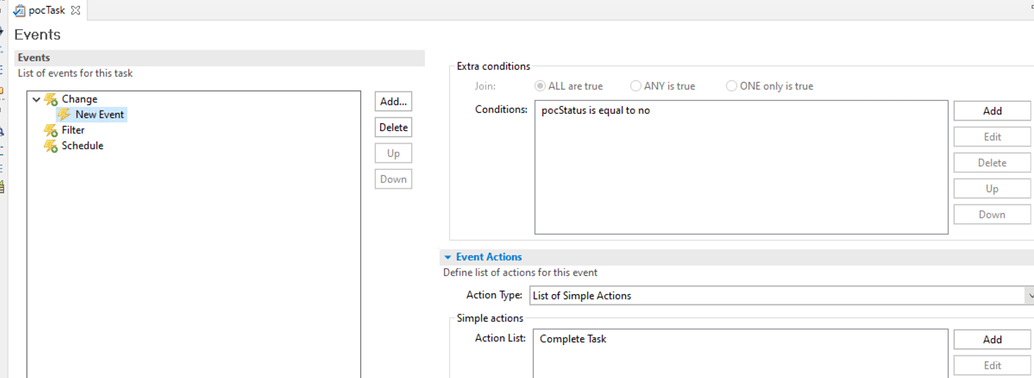
Task: Collapse the Event Actions section
Action: point(448,257)
